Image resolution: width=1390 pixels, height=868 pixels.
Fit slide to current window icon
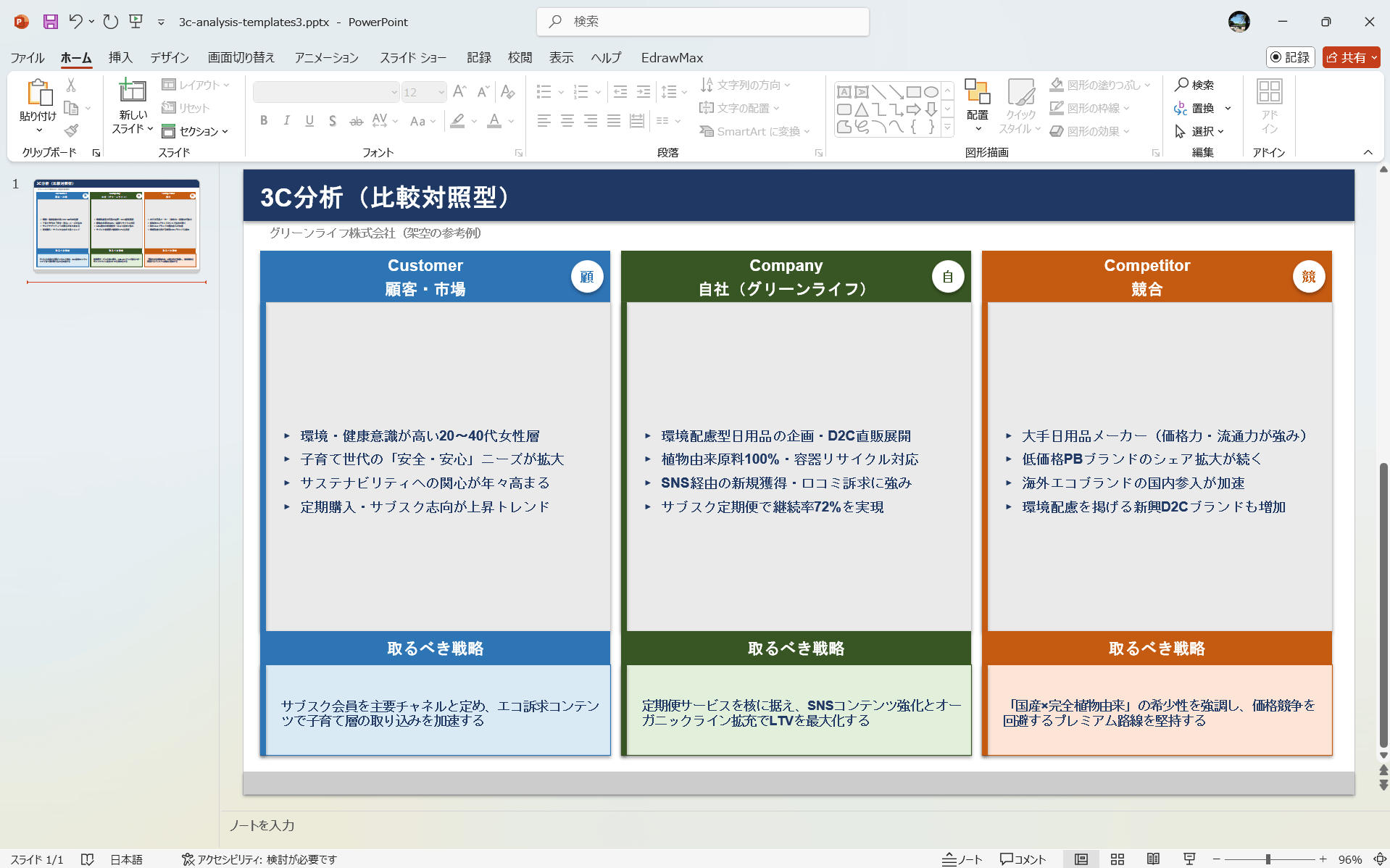(1380, 859)
